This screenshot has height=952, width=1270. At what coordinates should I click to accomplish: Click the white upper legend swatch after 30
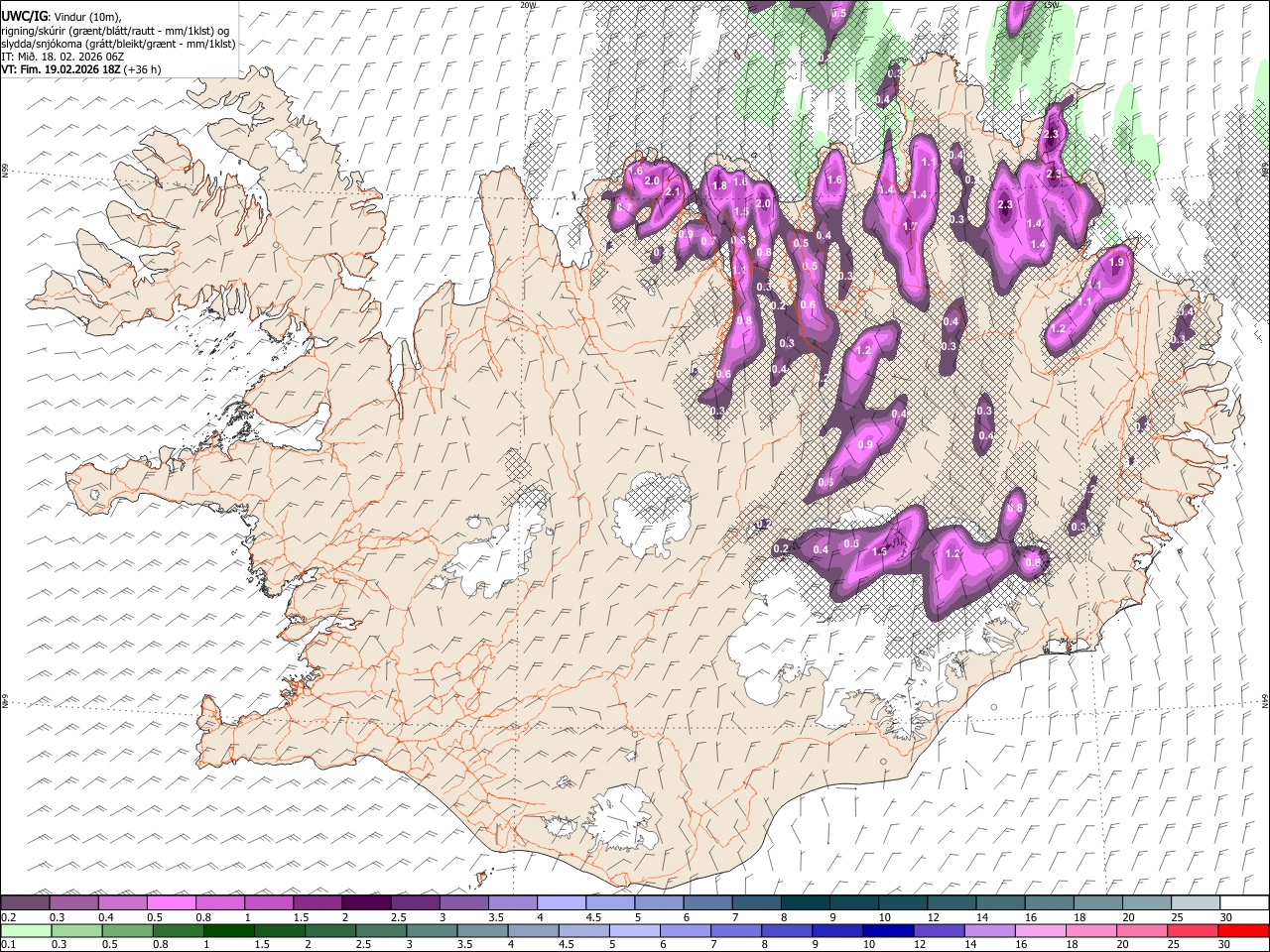(1243, 903)
